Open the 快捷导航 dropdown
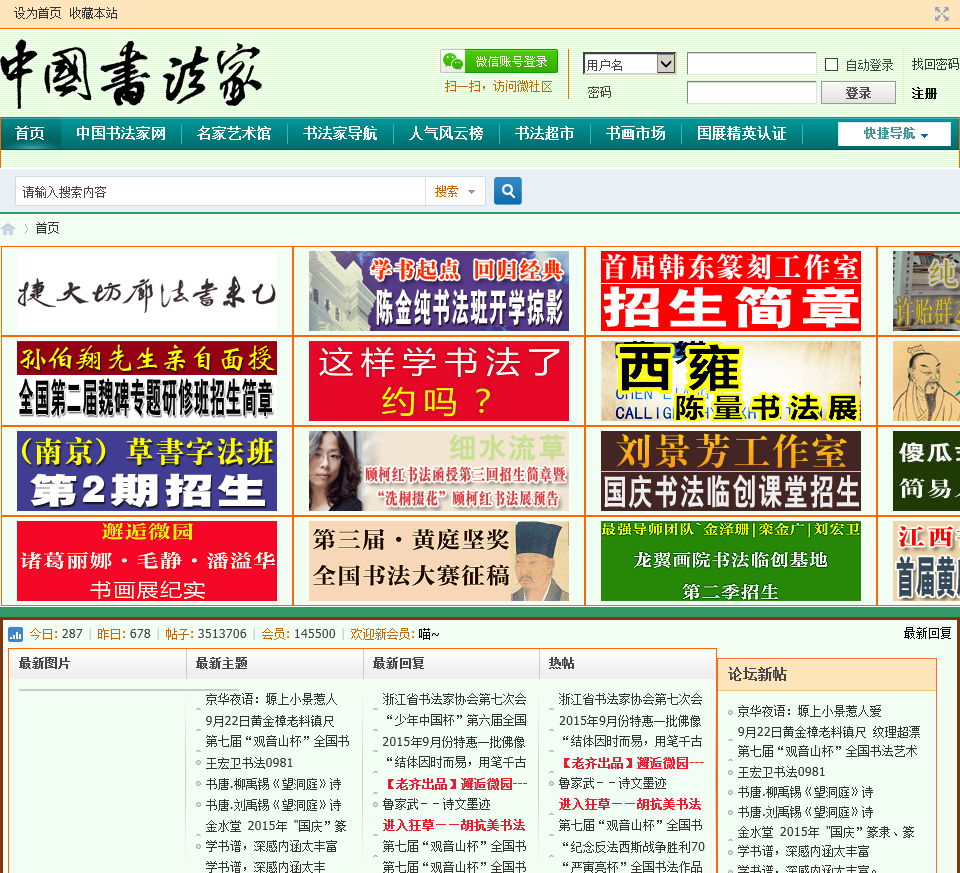The height and width of the screenshot is (873, 960). (x=894, y=133)
